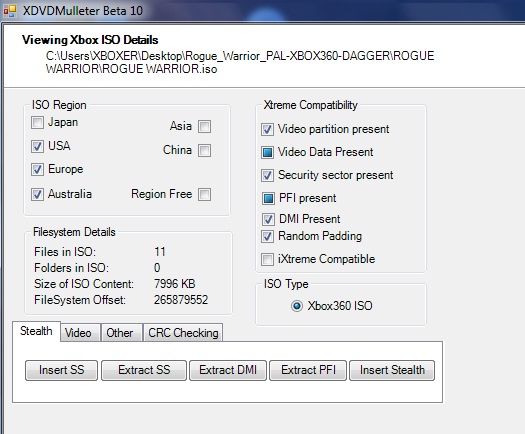Uncheck the USA region checkbox
525x434 pixels.
click(x=37, y=146)
